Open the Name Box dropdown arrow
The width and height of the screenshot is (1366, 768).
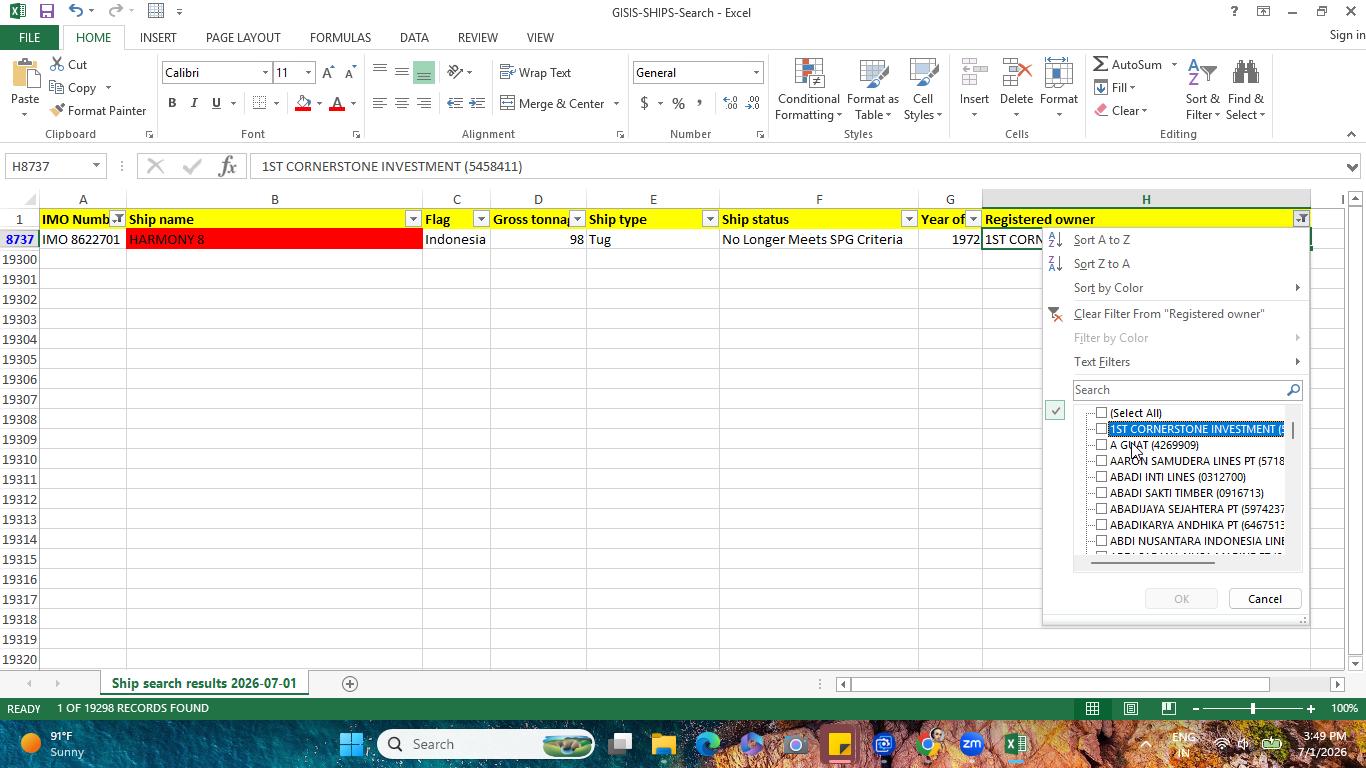[x=96, y=166]
